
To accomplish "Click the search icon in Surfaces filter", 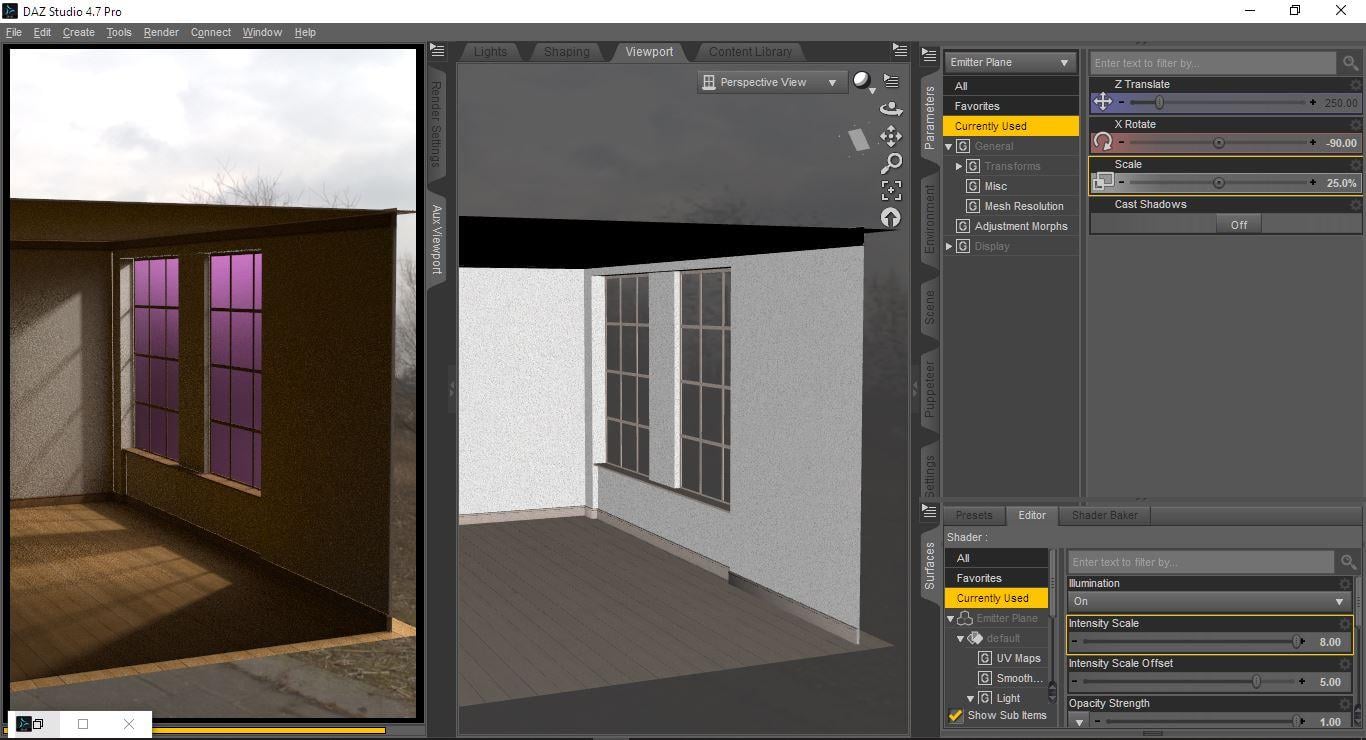I will pyautogui.click(x=1348, y=562).
